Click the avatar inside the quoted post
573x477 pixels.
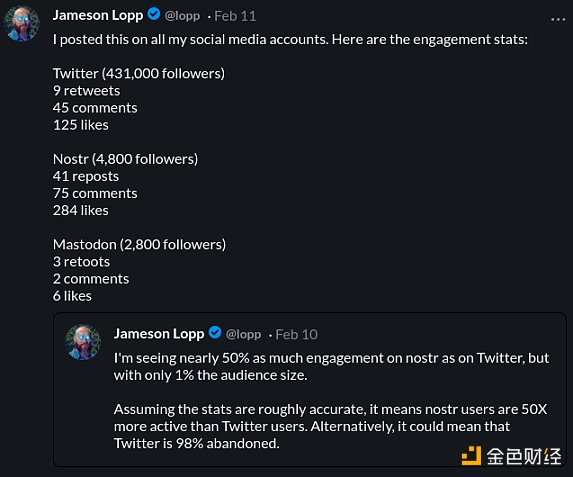[x=83, y=342]
